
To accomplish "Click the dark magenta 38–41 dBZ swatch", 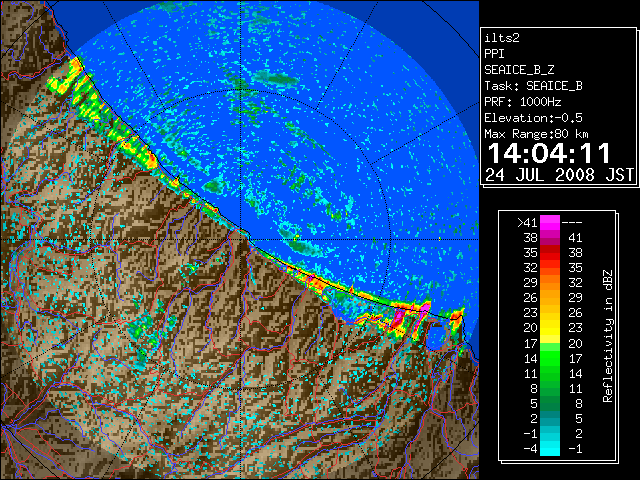I will [550, 238].
